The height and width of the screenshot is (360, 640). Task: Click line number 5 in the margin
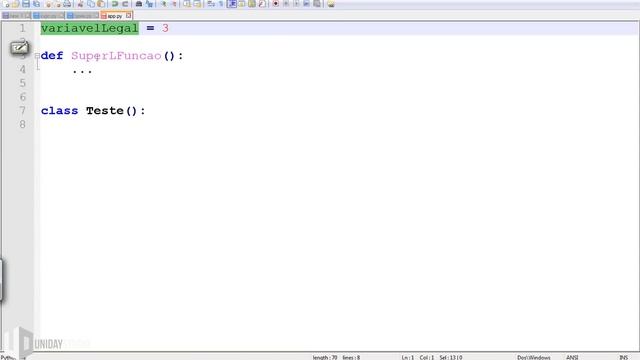(22, 83)
